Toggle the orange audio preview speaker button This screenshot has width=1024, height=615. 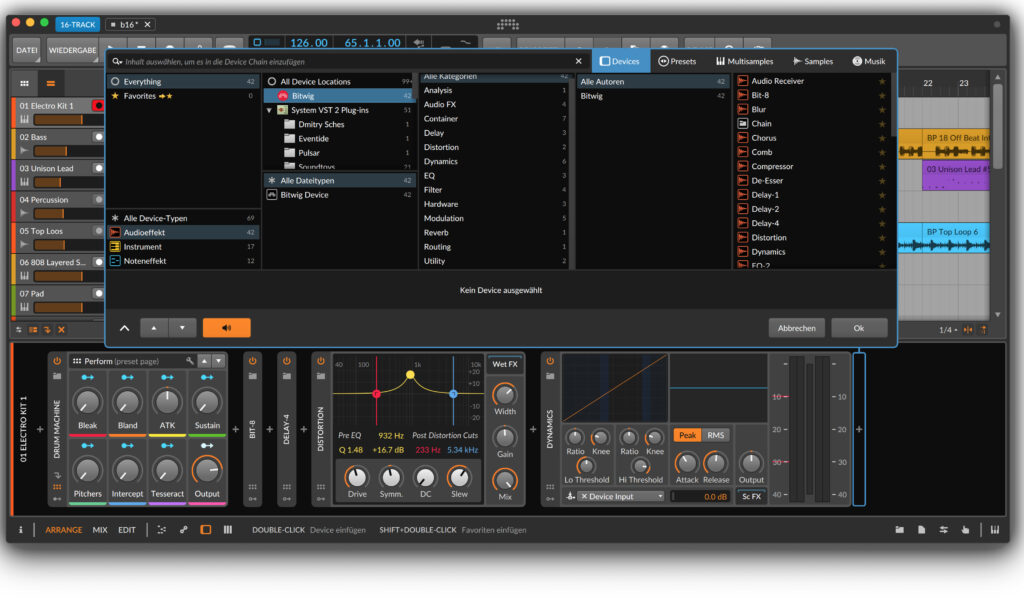tap(227, 328)
